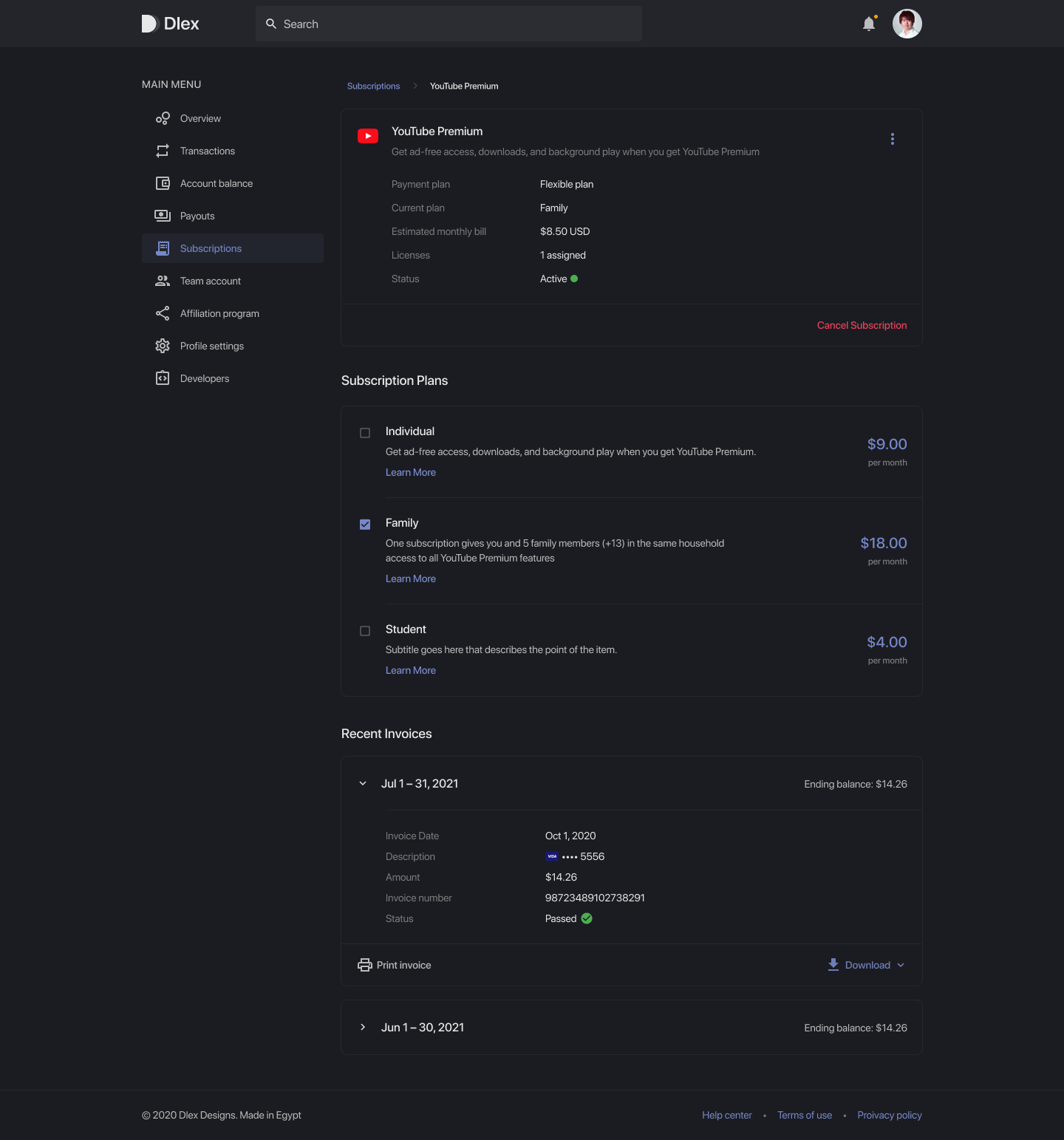Click the Profile settings gear icon
This screenshot has height=1140, width=1064.
click(163, 346)
